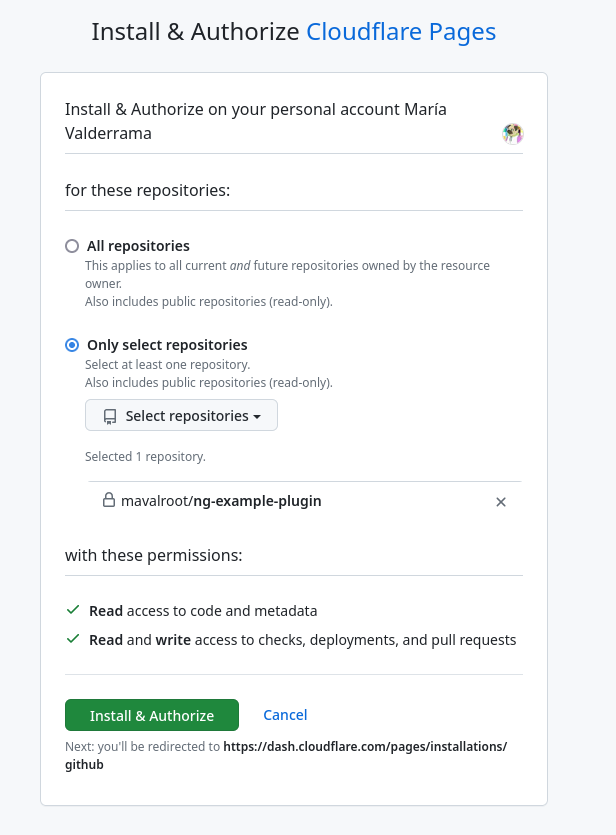
Task: Click the green checkmark beside Read access
Action: coord(72,610)
